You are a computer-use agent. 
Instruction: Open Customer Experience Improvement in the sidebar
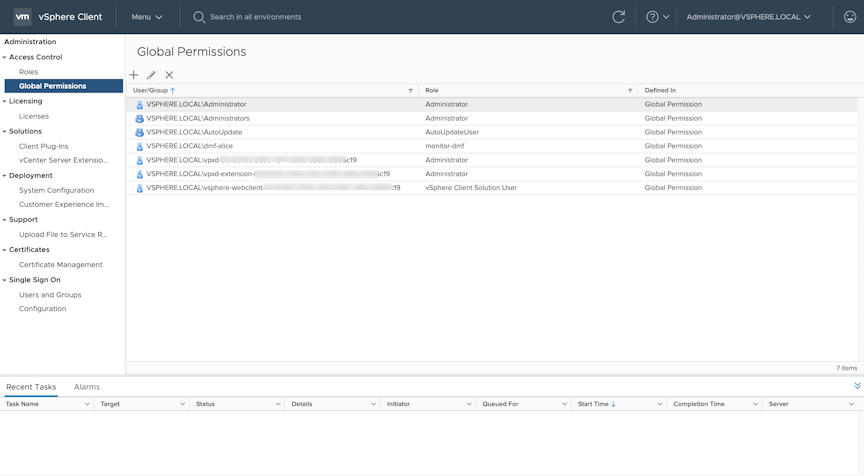(x=63, y=204)
